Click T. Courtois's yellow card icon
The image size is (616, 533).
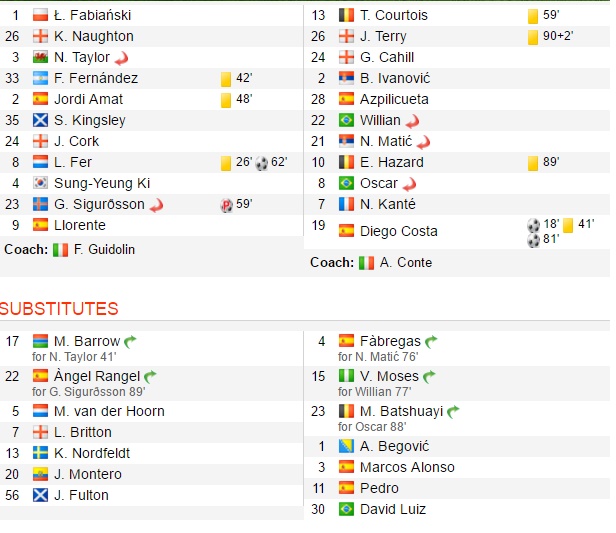coord(533,16)
